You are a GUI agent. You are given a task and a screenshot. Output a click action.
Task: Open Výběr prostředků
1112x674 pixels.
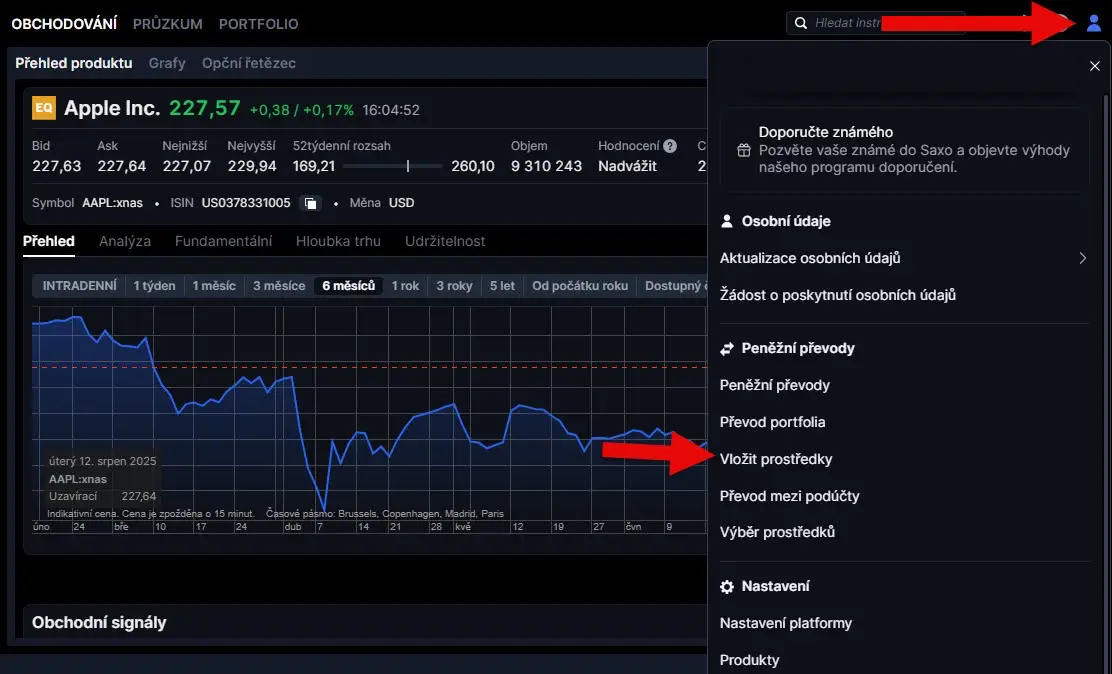tap(777, 532)
